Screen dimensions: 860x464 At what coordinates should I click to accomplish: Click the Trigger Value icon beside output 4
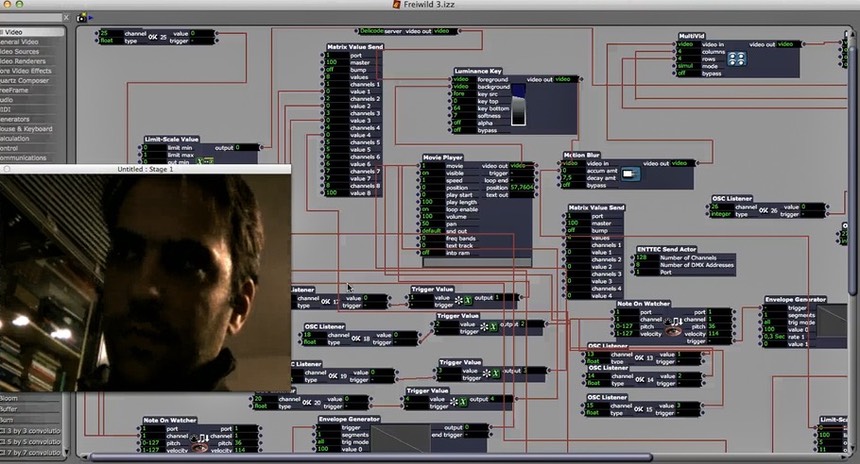[462, 400]
